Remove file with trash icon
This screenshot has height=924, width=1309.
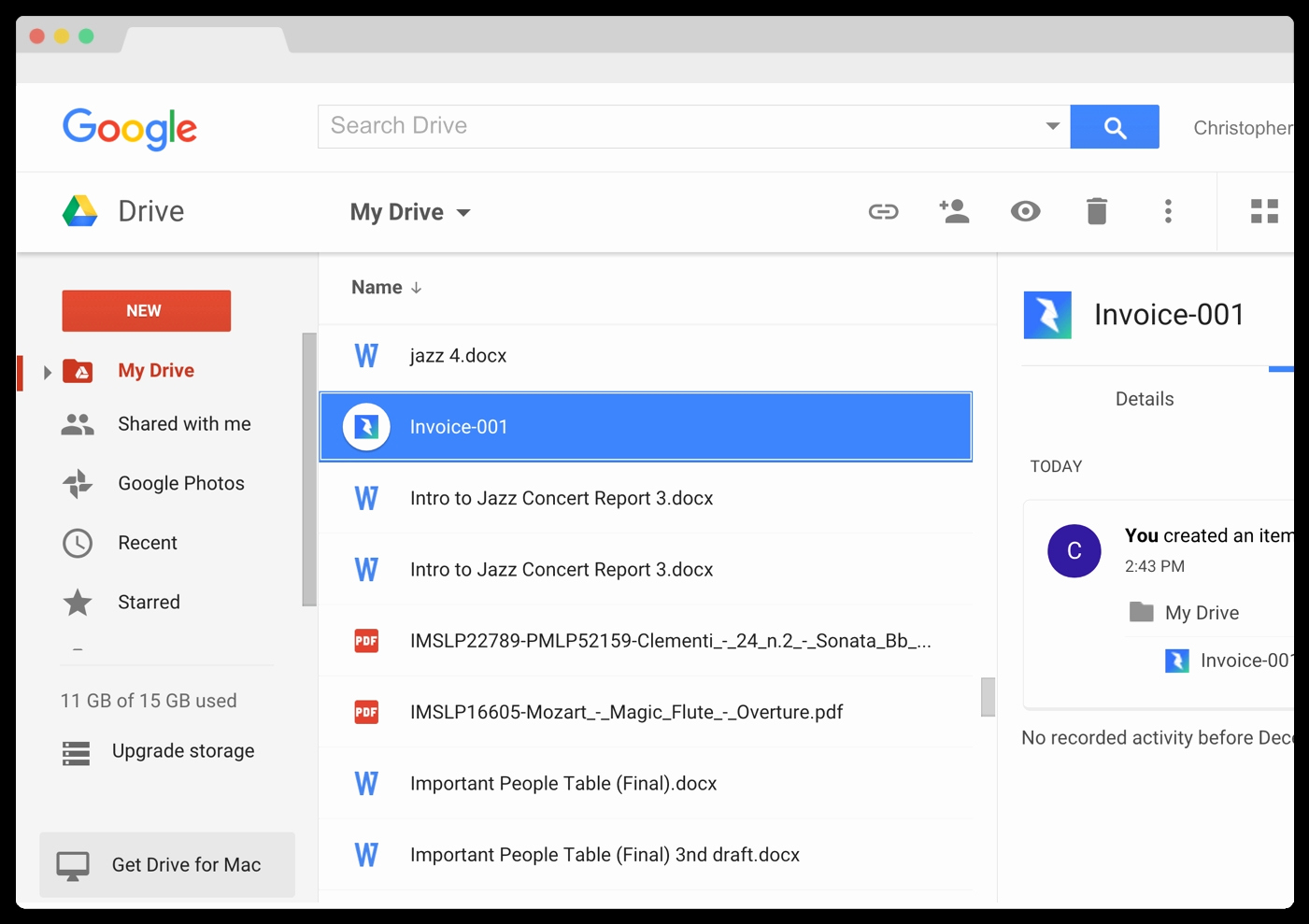click(x=1097, y=211)
